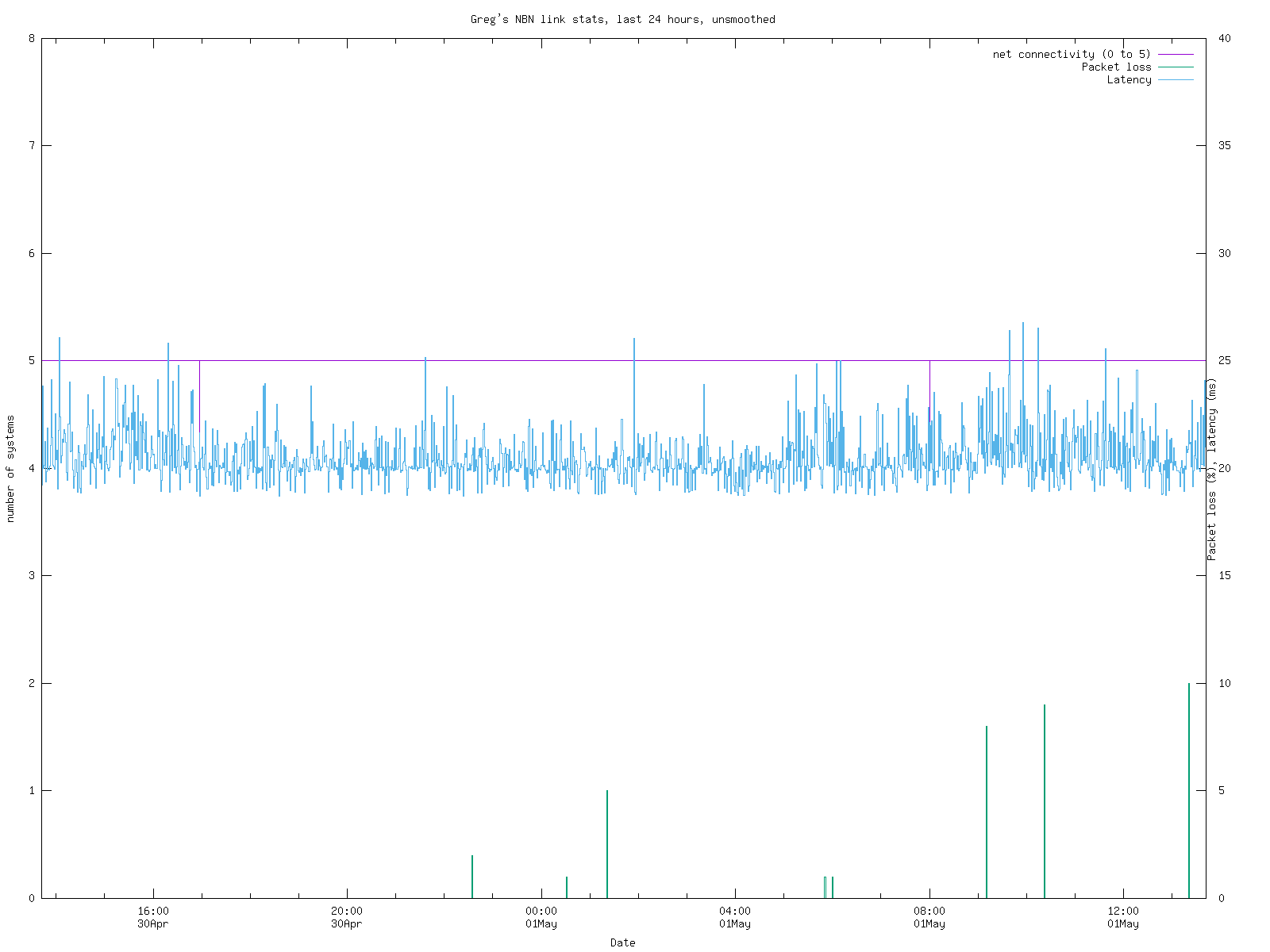Screen dimensions: 1270x952
Task: Click the "00:00" time tick label
Action: click(541, 911)
